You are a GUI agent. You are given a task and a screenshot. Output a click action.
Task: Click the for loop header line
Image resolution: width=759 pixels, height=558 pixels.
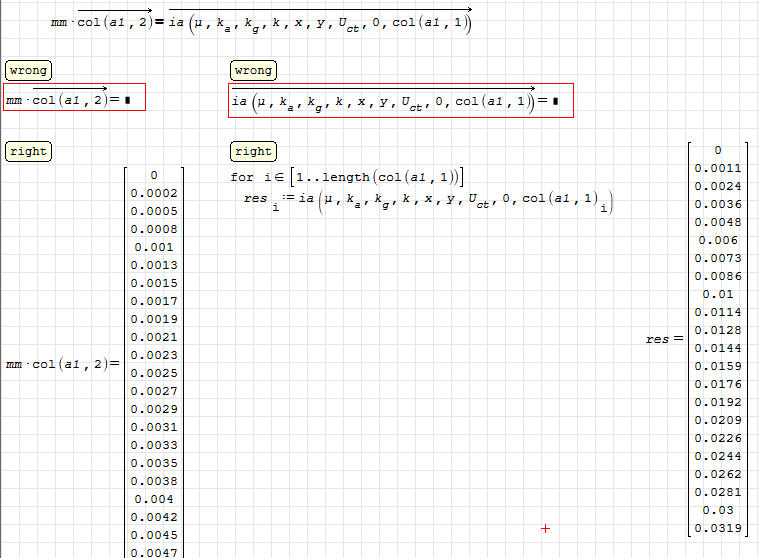click(x=346, y=177)
